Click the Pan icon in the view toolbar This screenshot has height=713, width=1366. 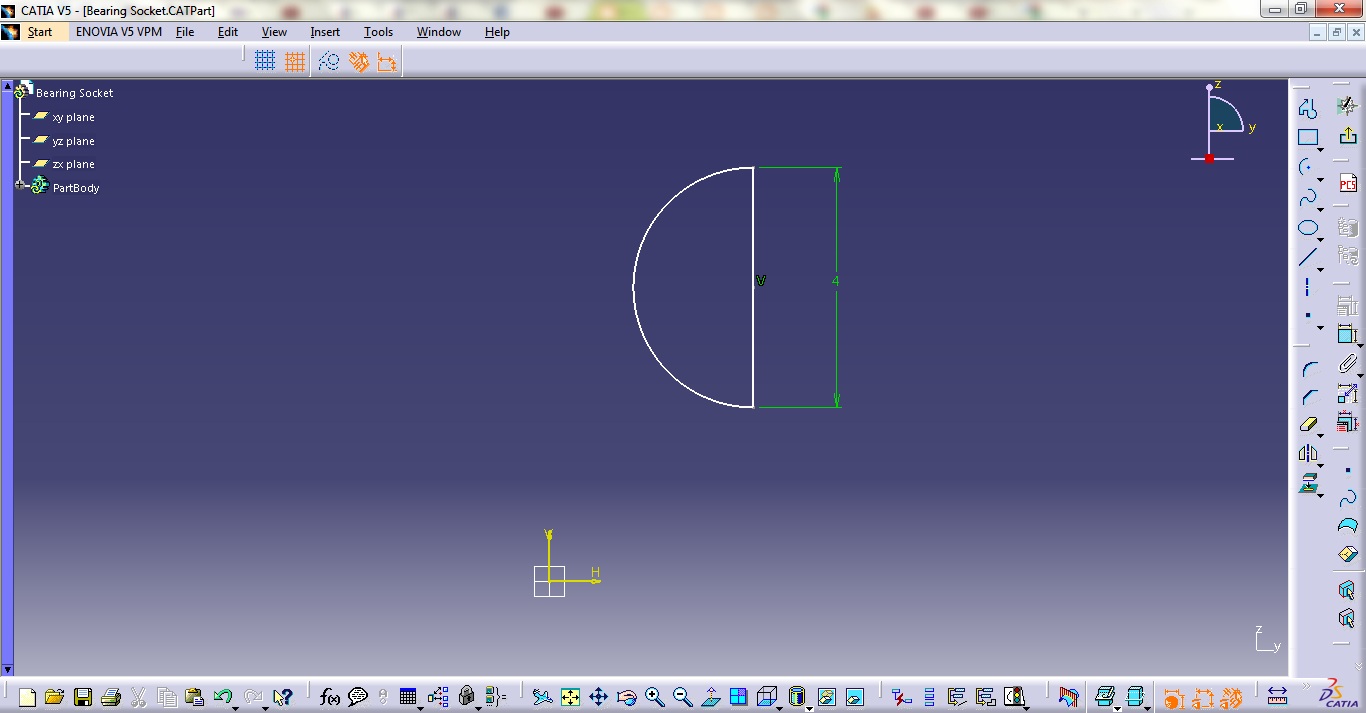click(x=599, y=697)
